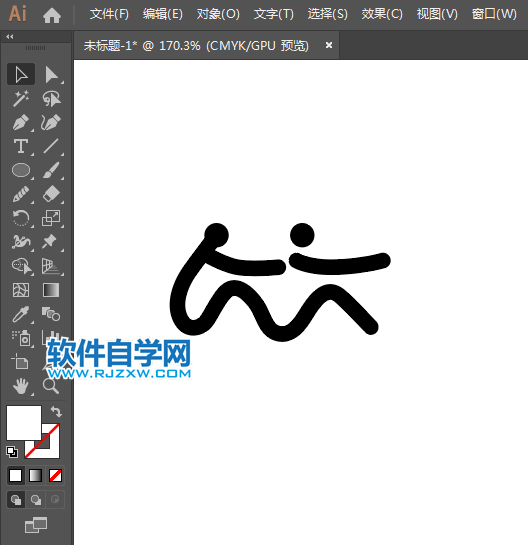The image size is (528, 545).
Task: Select the Type tool
Action: pos(21,146)
